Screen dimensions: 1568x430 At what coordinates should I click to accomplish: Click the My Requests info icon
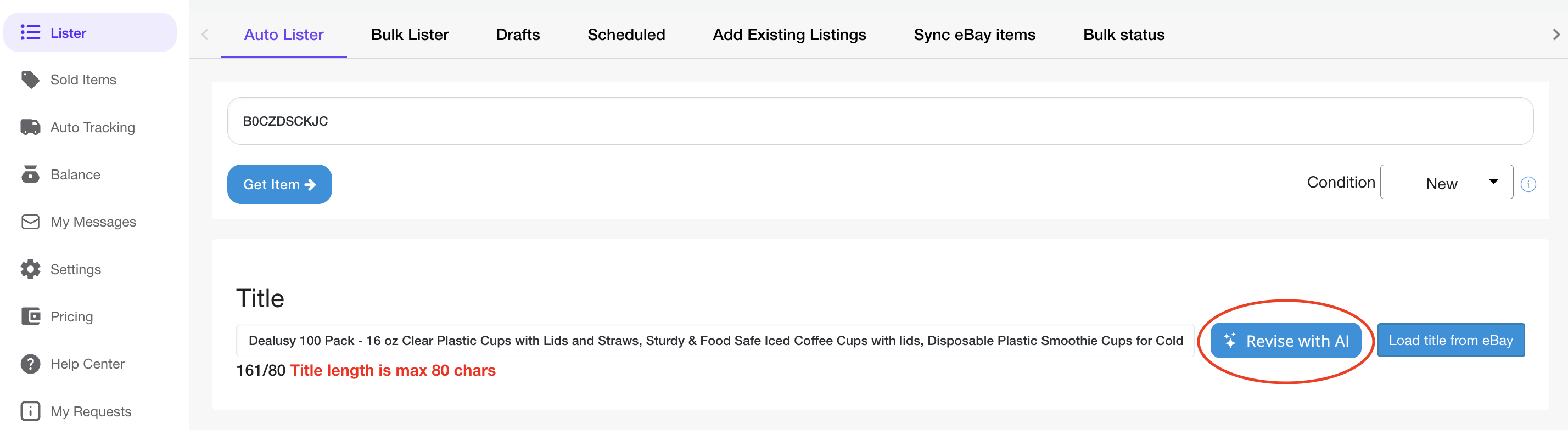click(x=30, y=411)
